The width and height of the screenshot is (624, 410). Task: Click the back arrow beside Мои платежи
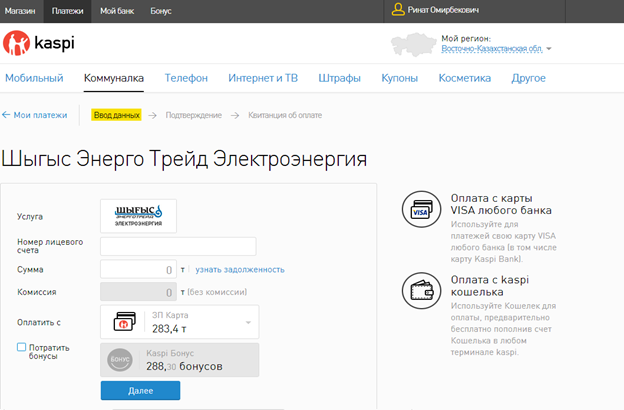[6, 115]
